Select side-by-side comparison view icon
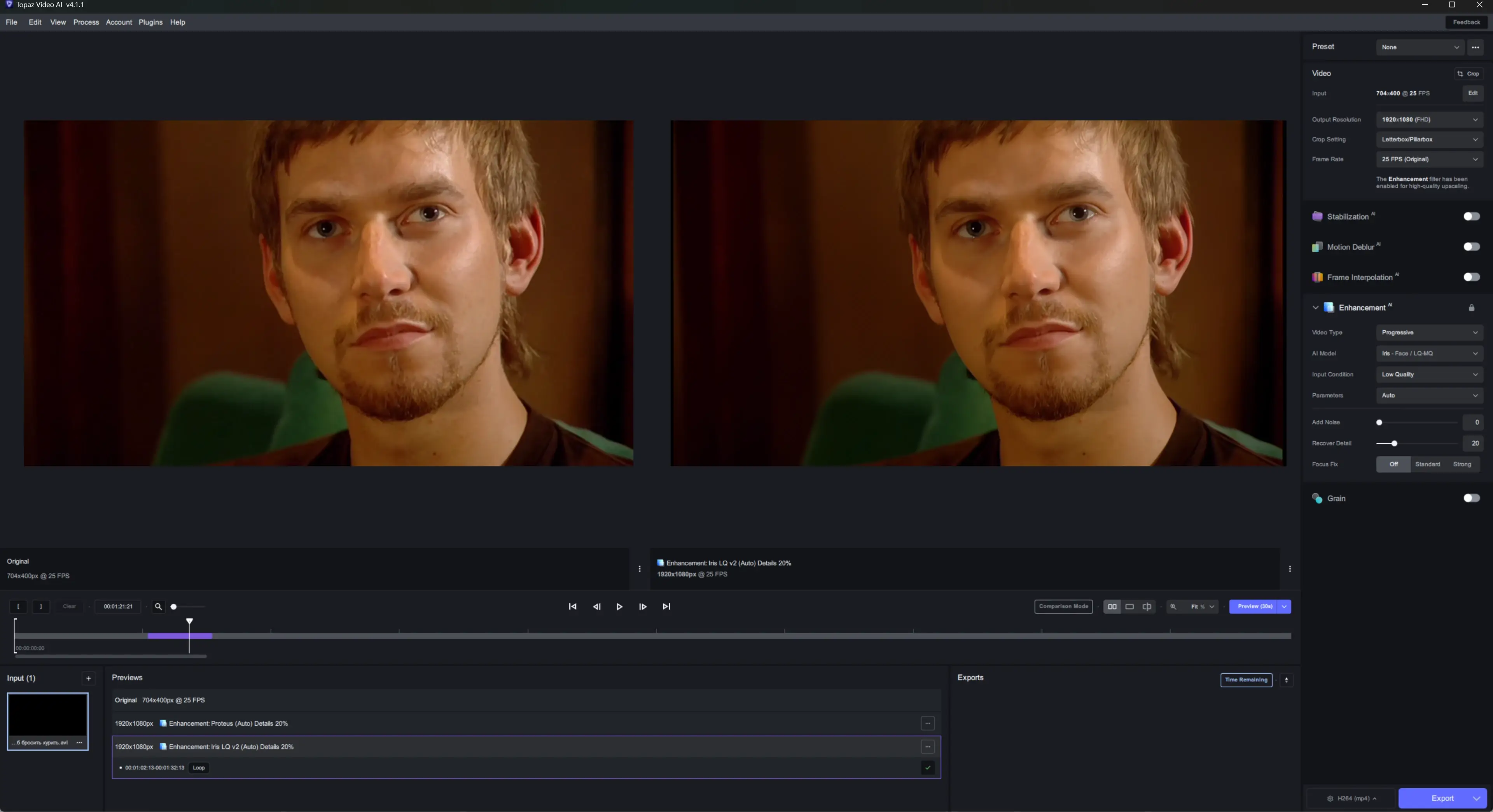1493x812 pixels. coord(1112,607)
